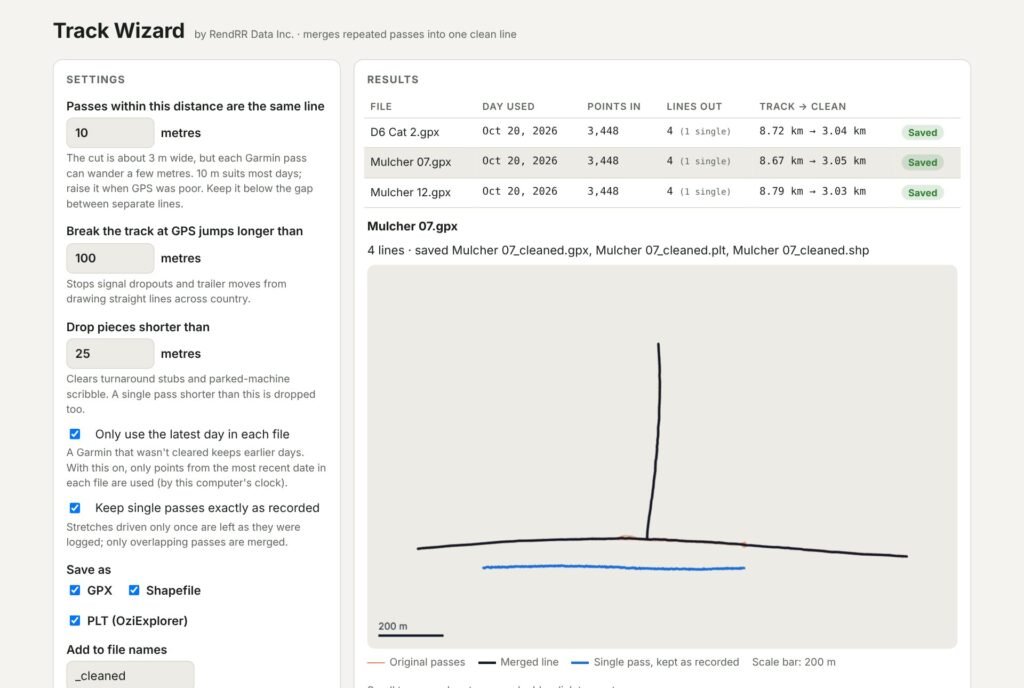The width and height of the screenshot is (1024, 688).
Task: Choose the Mulcher 12.gpx result row
Action: pyautogui.click(x=662, y=193)
